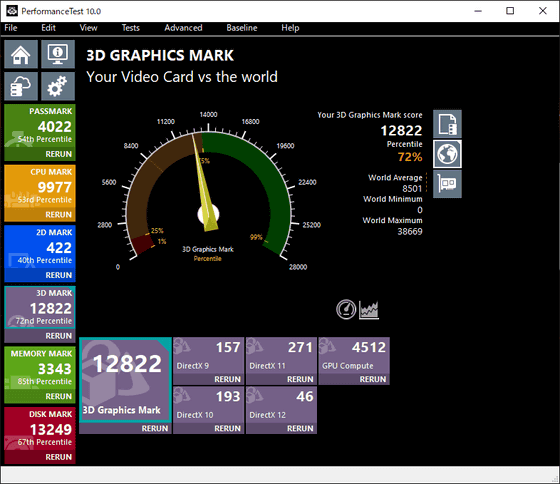This screenshot has height=484, width=560.
Task: Open the cloud baseline management icon
Action: [21, 86]
